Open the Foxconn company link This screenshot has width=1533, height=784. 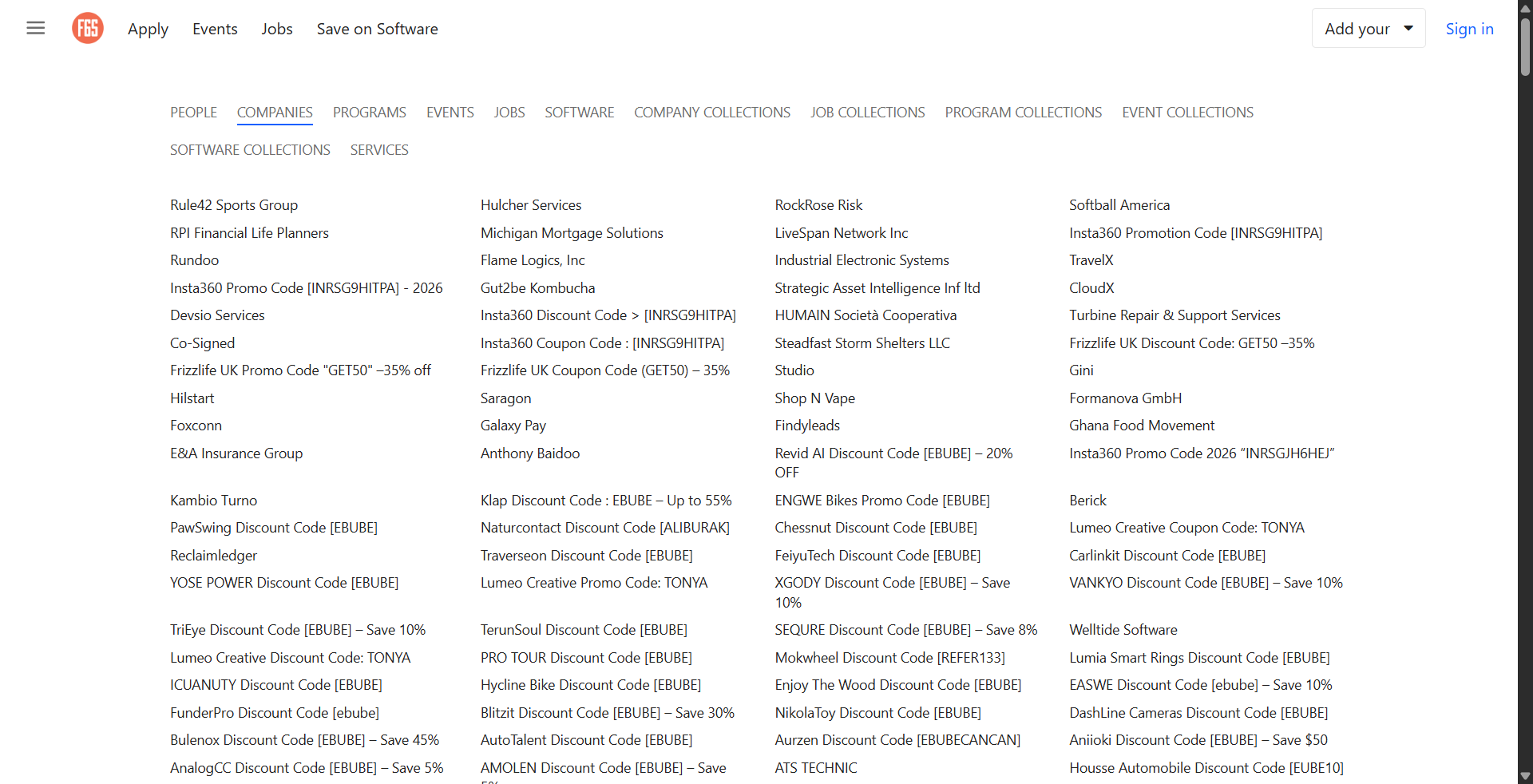(196, 426)
